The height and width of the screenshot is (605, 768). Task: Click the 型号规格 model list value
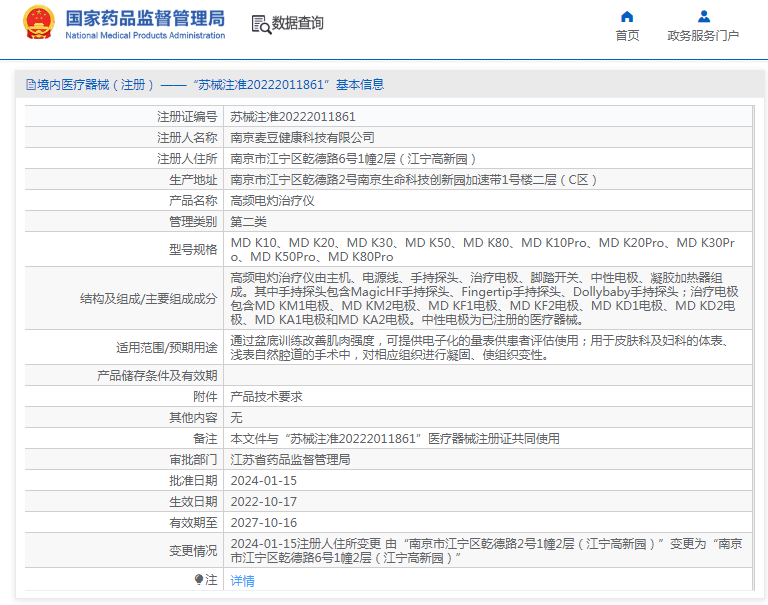coord(482,250)
